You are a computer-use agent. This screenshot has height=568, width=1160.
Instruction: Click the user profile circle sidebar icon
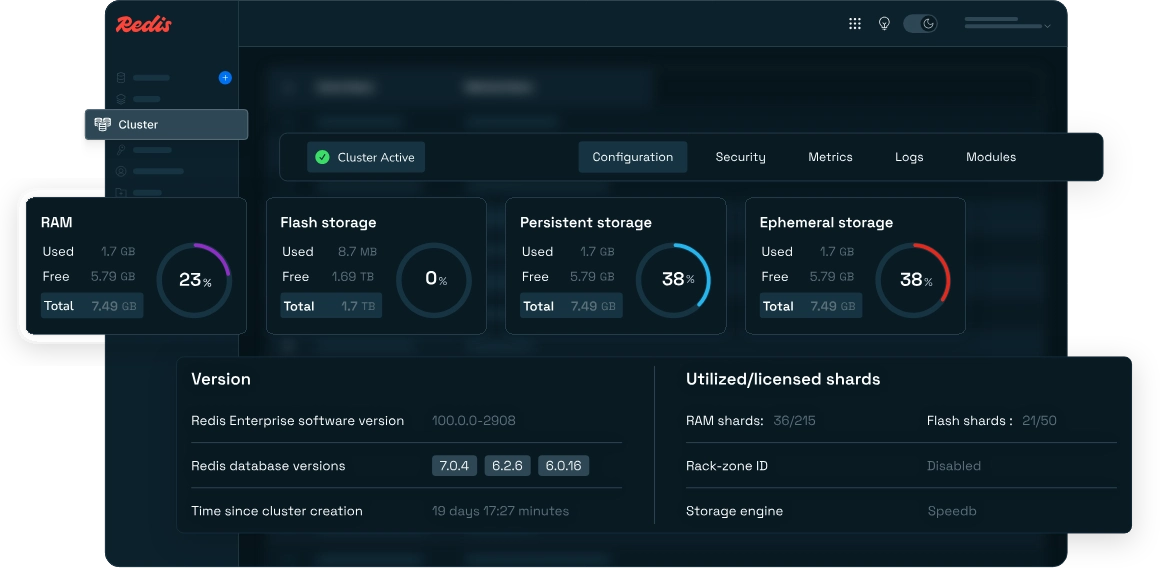(x=121, y=171)
